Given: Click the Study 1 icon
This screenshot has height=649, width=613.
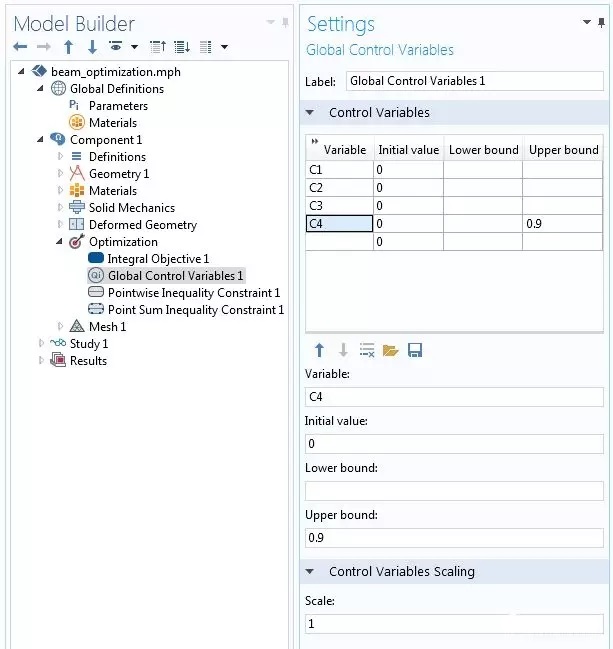Looking at the screenshot, I should tap(58, 343).
